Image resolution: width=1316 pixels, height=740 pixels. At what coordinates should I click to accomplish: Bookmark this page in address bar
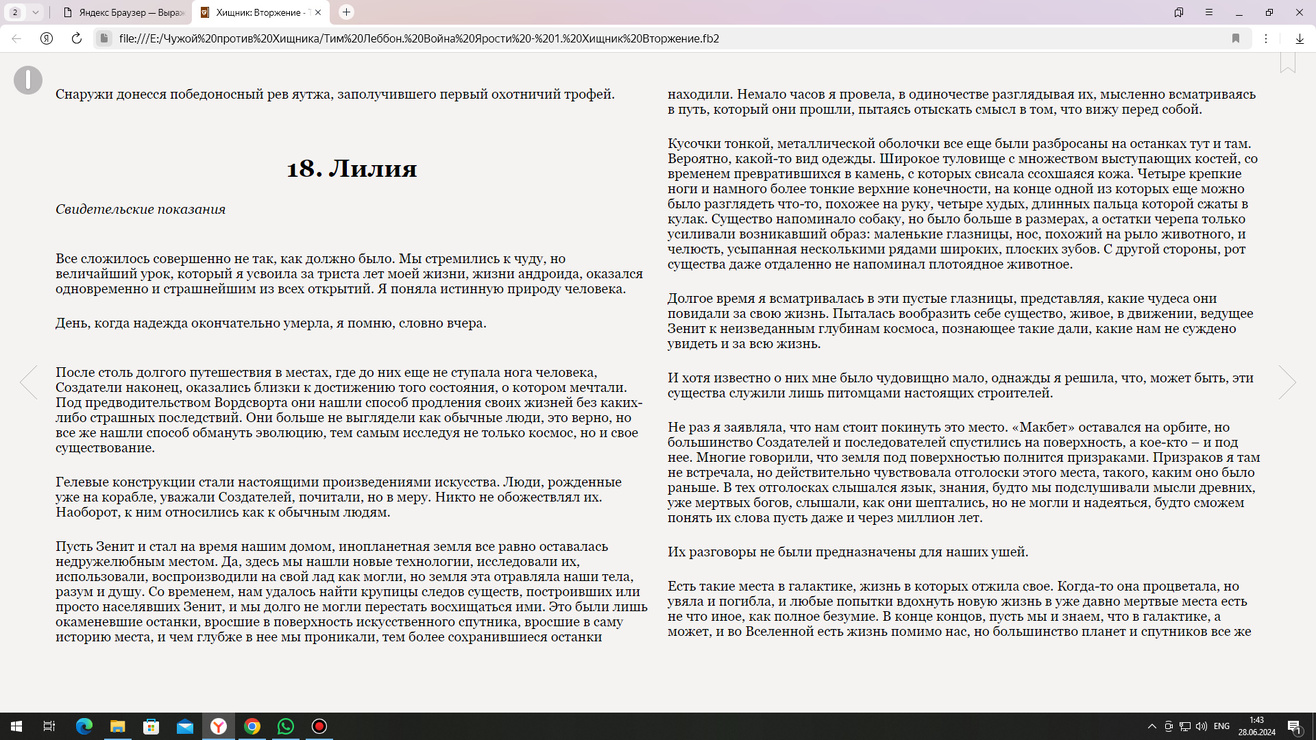click(1236, 38)
